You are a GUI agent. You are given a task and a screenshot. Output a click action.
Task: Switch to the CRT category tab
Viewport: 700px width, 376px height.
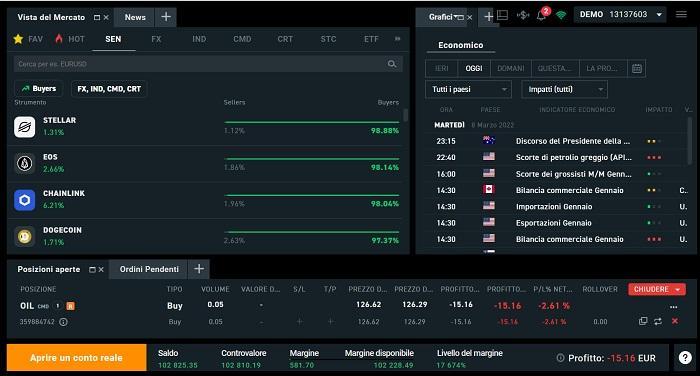click(285, 39)
